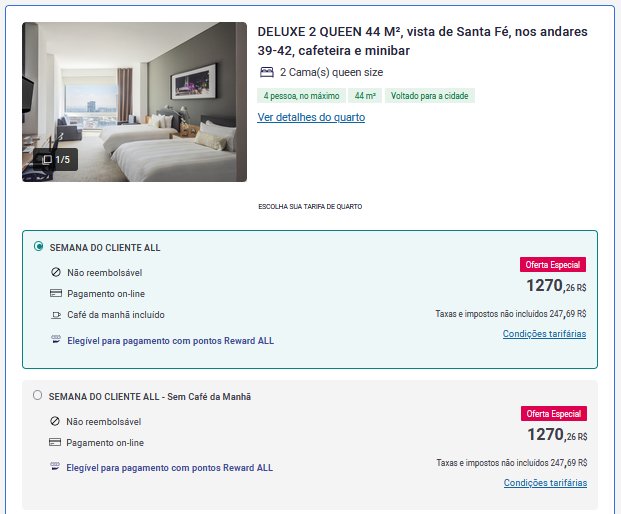Click the Oferta Especial badge in first rate
This screenshot has height=514, width=621.
(553, 265)
